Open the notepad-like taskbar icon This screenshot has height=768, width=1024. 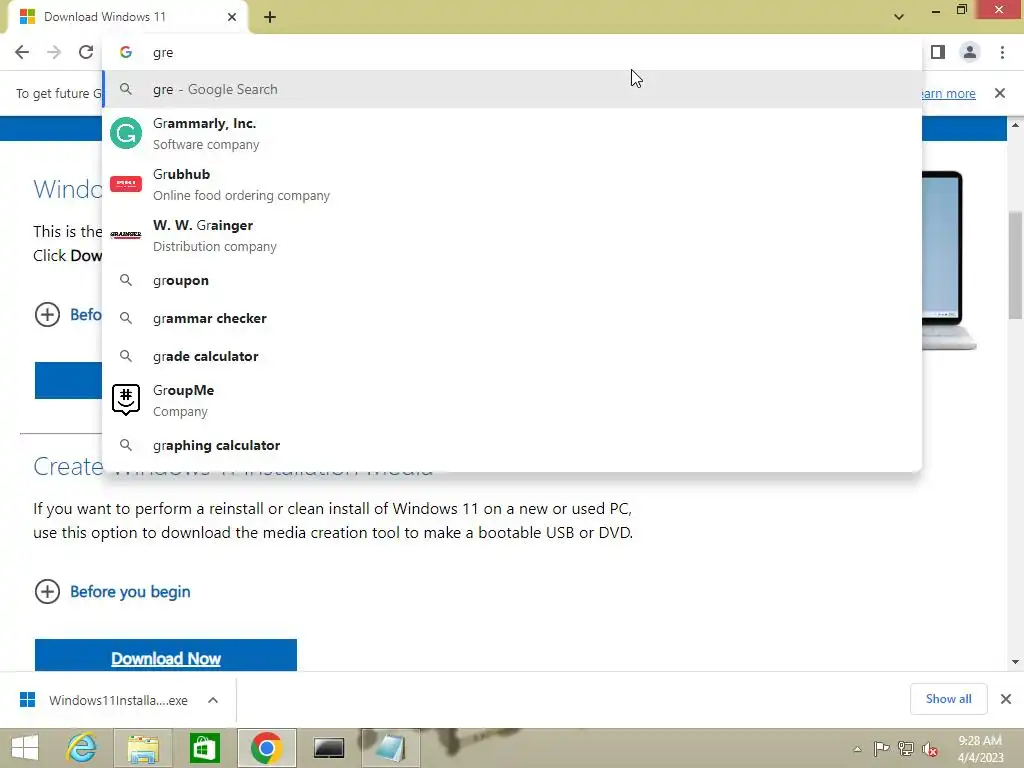[x=391, y=748]
